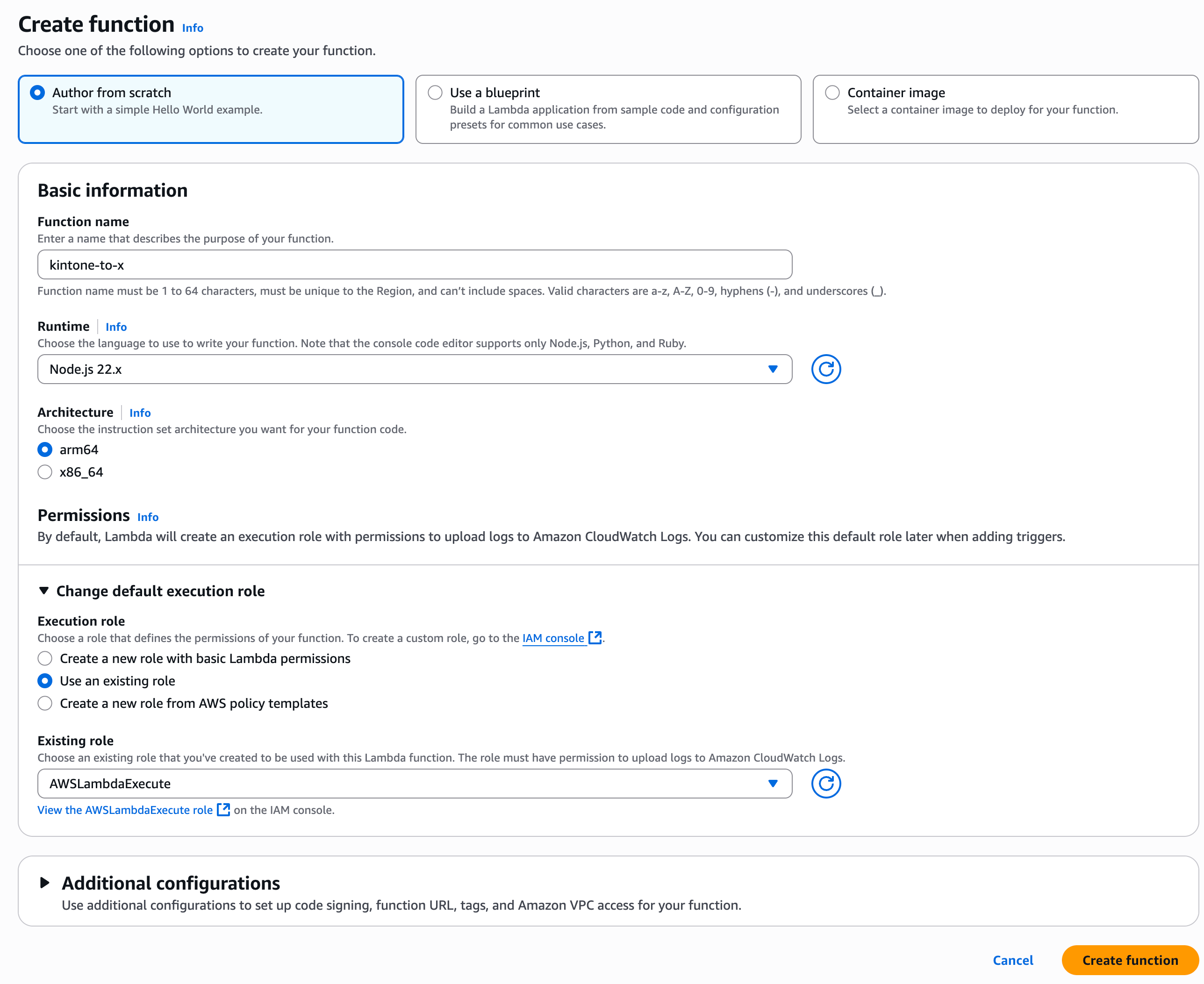
Task: Open the Info link beside Permissions
Action: [x=147, y=516]
